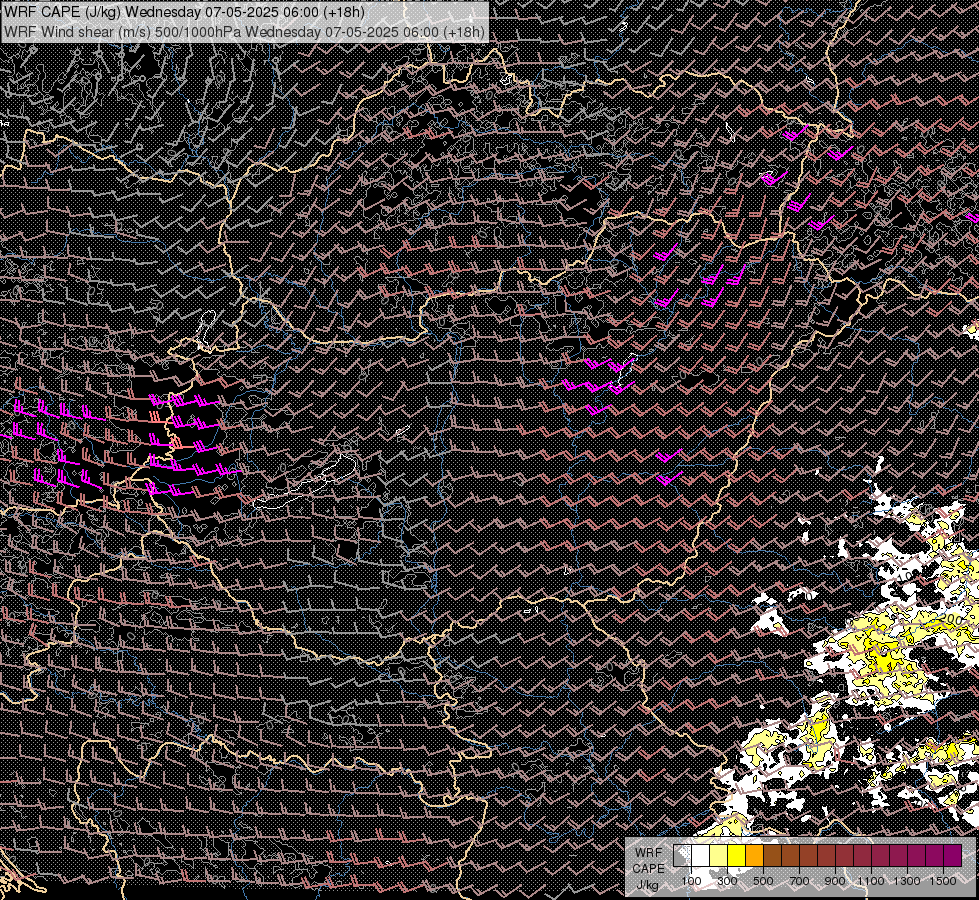Click the WRF CAPE (J/kg) title line
The width and height of the screenshot is (979, 900).
tap(184, 12)
